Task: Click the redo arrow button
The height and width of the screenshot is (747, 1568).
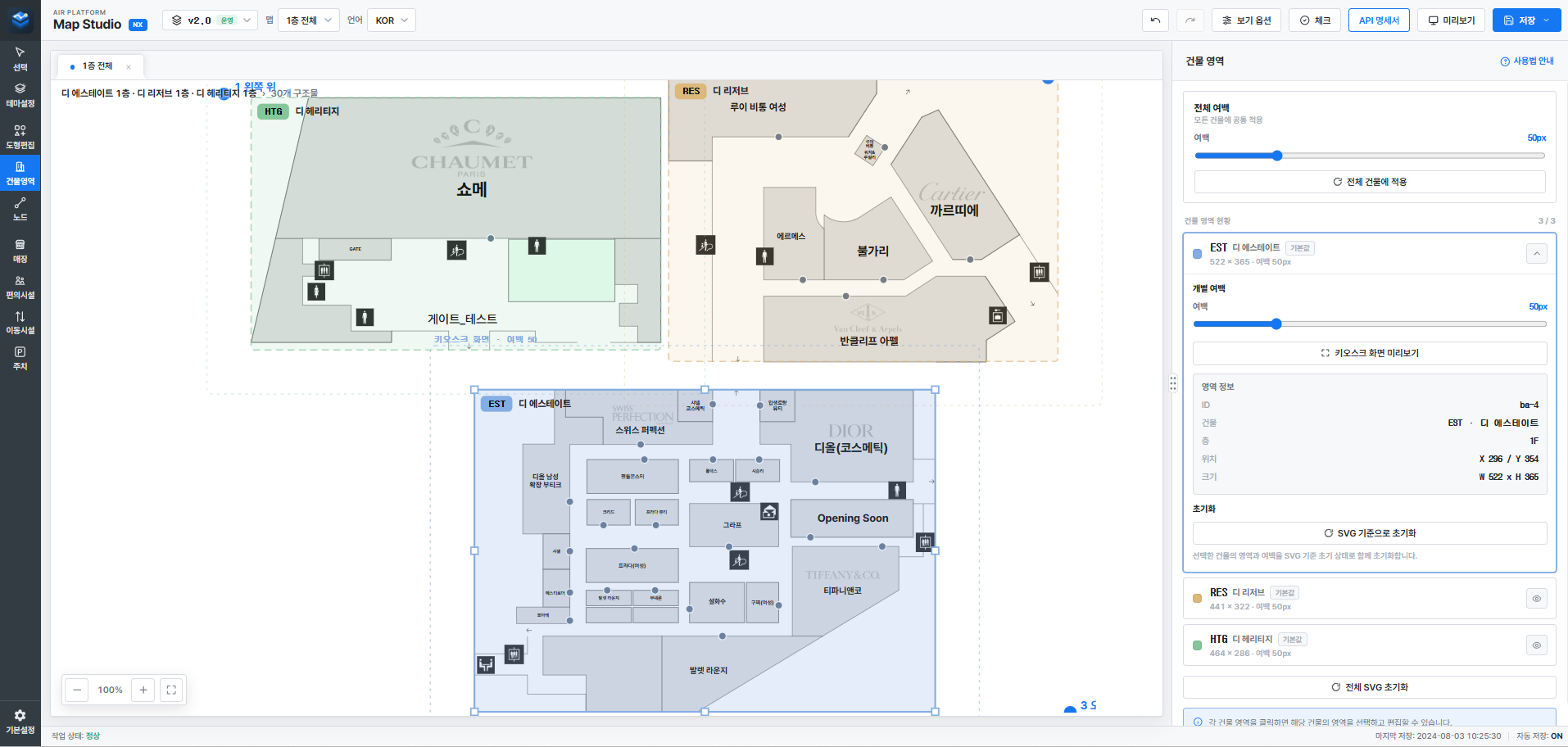Action: [1190, 20]
